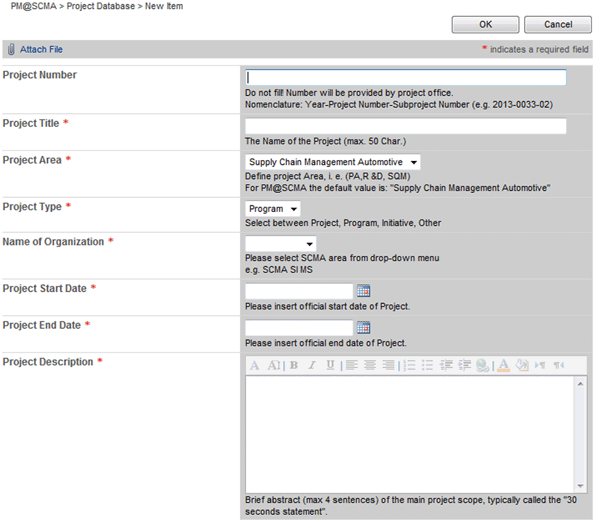Open Insert Hyperlink tool in editor
The width and height of the screenshot is (595, 522).
click(x=483, y=365)
